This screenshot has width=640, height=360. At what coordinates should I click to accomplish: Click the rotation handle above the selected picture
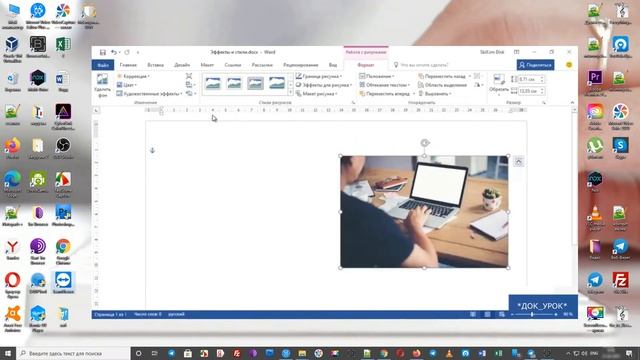pos(424,143)
